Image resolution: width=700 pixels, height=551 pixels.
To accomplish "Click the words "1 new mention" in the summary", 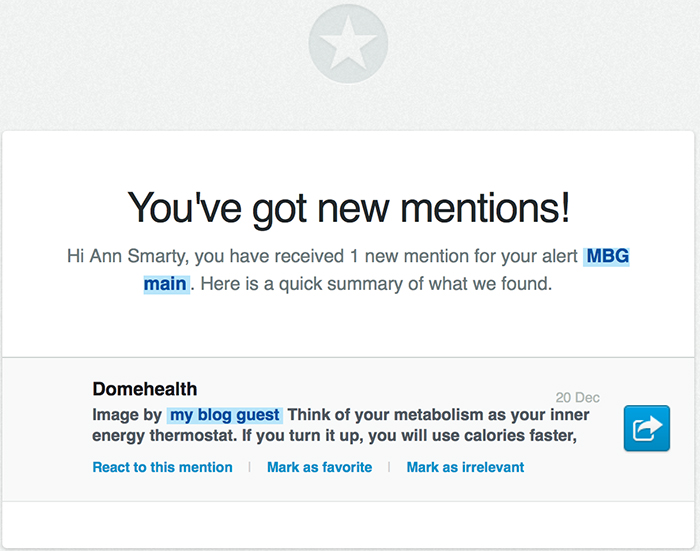I will 412,256.
